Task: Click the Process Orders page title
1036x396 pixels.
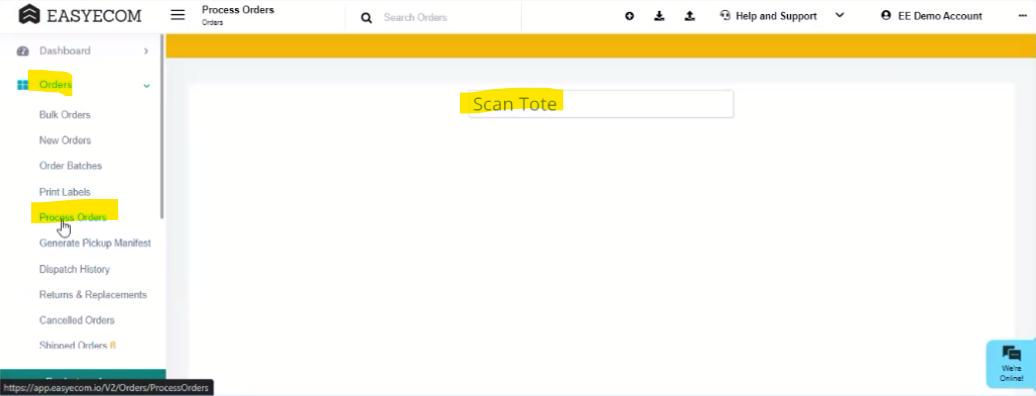Action: pos(238,10)
